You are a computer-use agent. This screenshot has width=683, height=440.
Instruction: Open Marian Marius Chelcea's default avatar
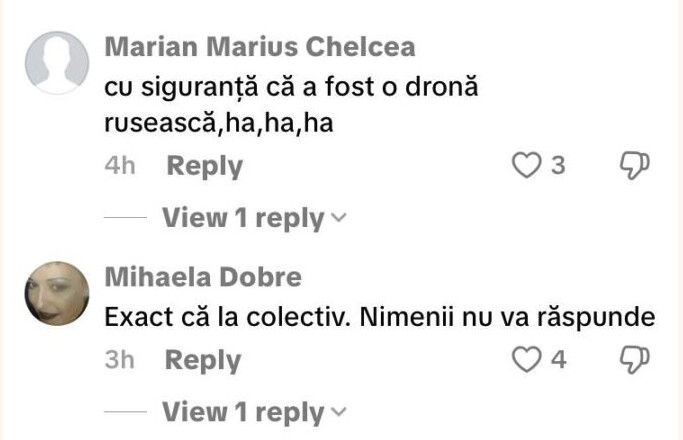[56, 63]
